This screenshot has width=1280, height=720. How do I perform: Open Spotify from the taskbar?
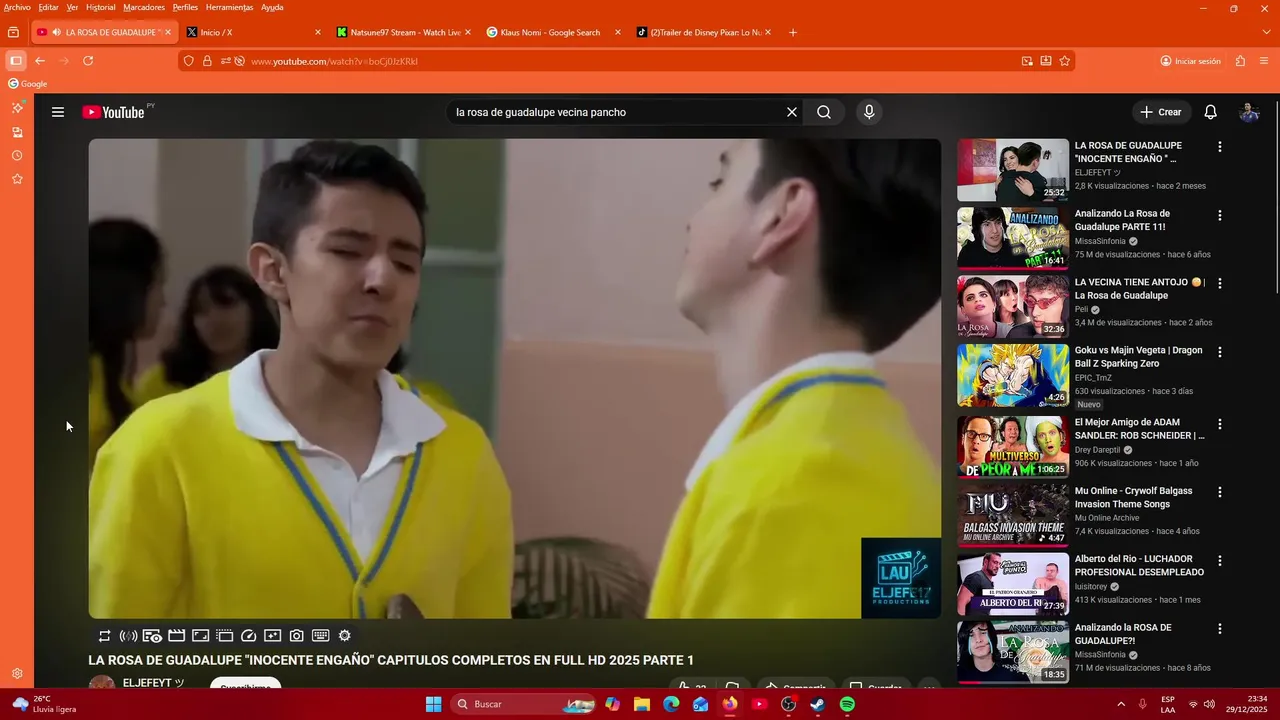tap(847, 704)
